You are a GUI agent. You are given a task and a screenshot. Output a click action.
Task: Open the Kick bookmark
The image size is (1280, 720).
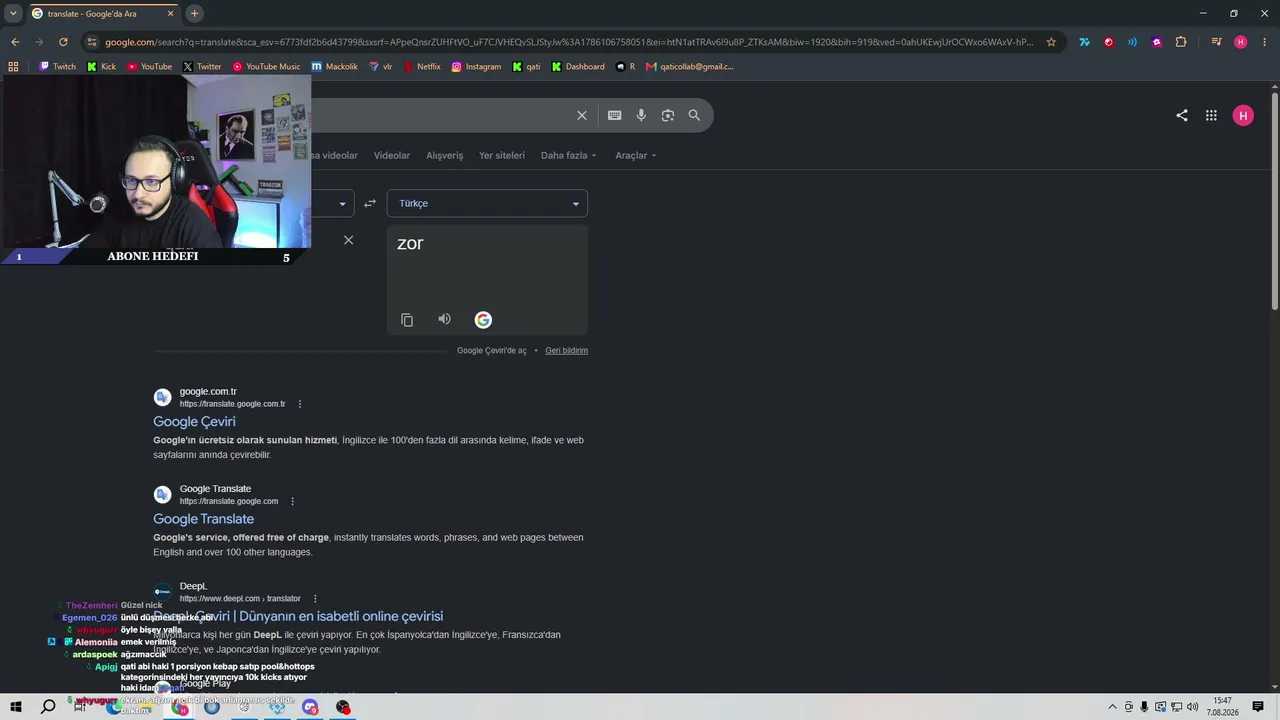point(101,67)
